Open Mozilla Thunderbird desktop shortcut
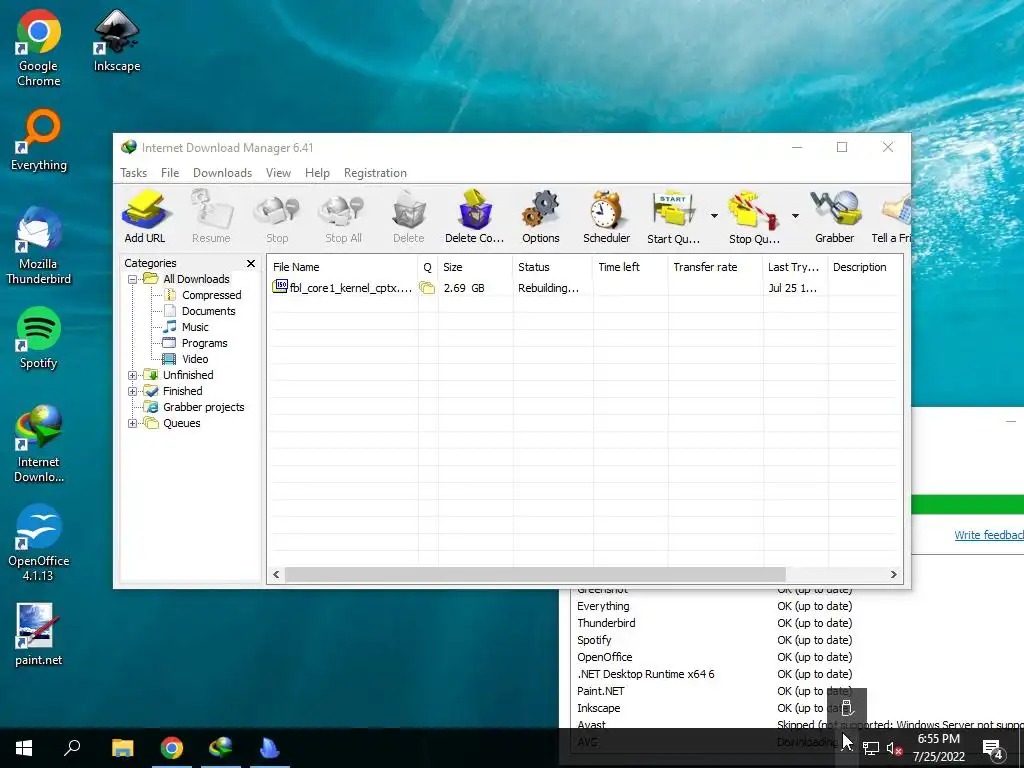The image size is (1024, 768). tap(39, 246)
